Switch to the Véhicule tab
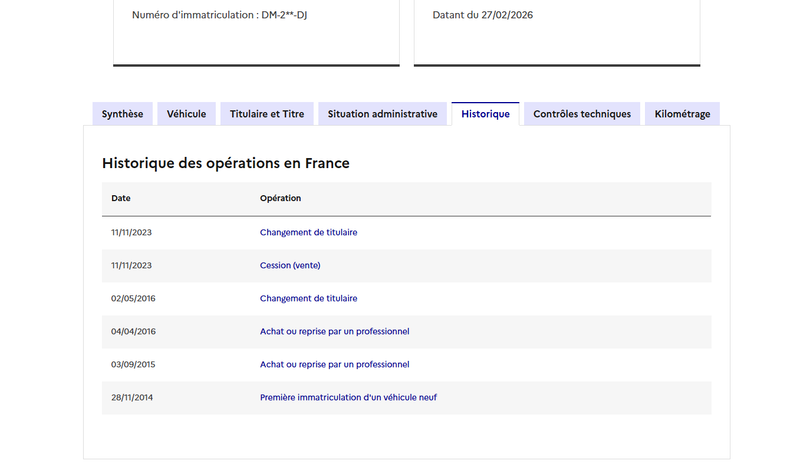The image size is (800, 470). [186, 114]
